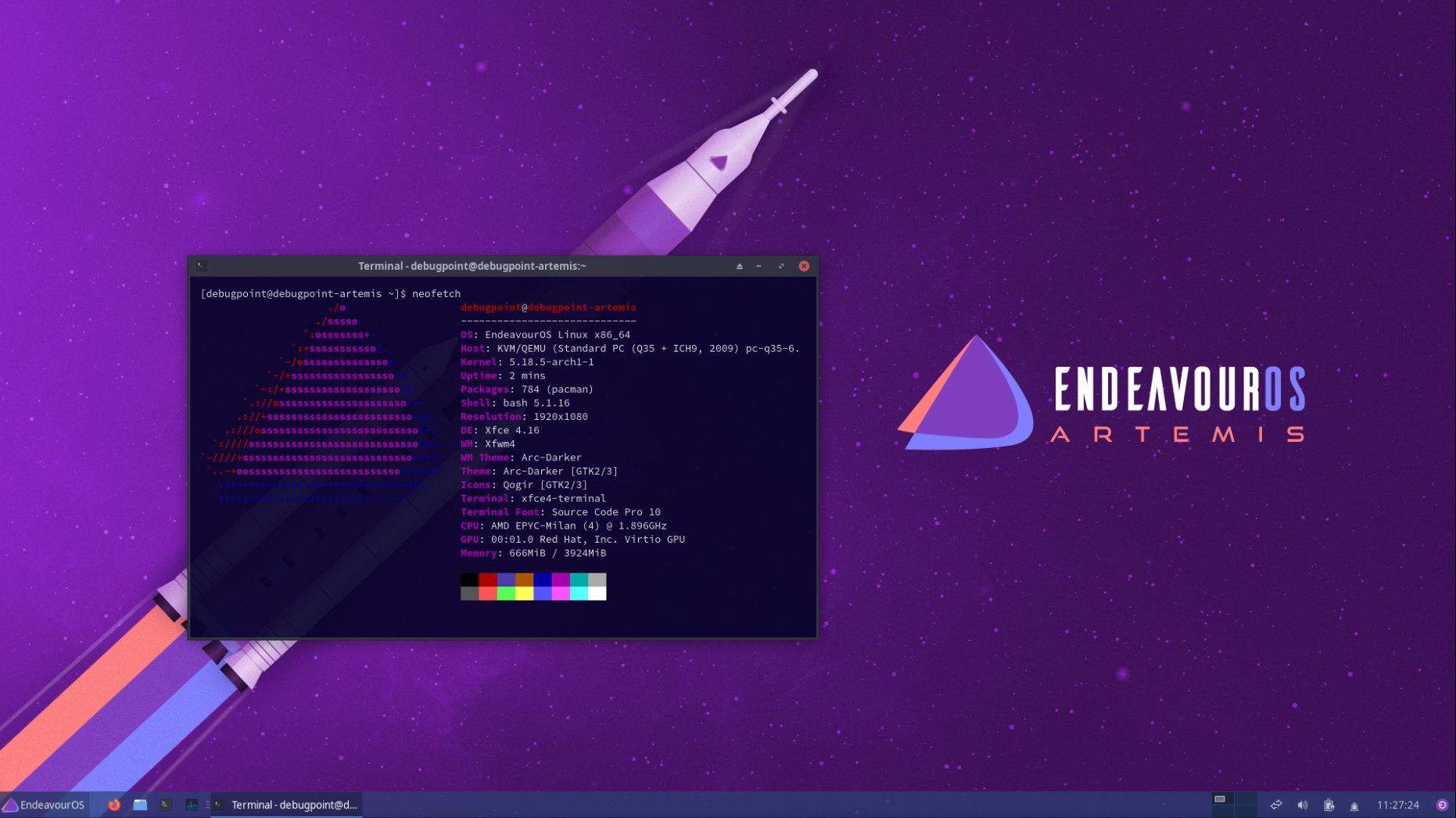Click the 'Theme: Arc-Darker [GTK2/3]' line
The width and height of the screenshot is (1456, 818).
coord(540,471)
